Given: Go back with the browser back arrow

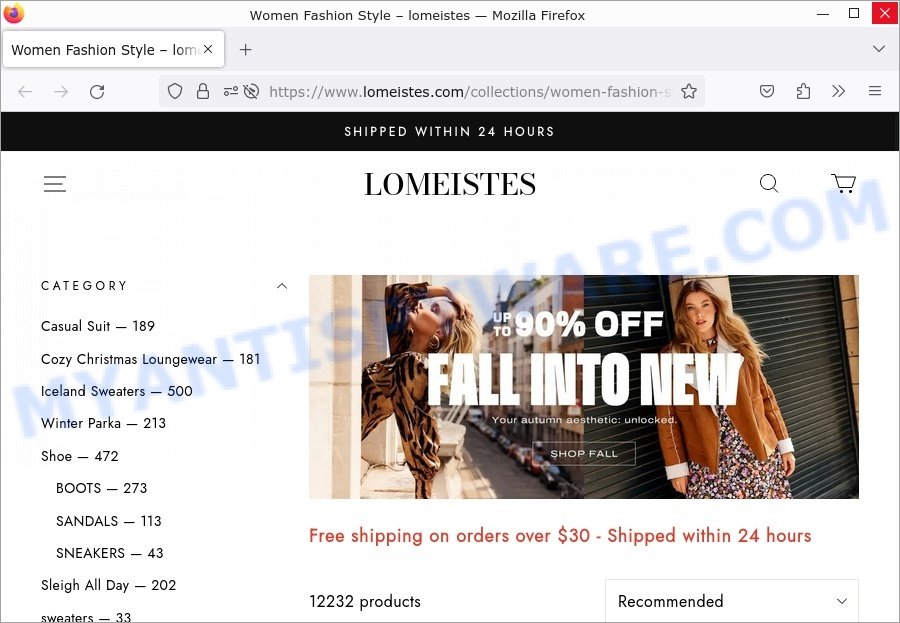Looking at the screenshot, I should (x=25, y=91).
